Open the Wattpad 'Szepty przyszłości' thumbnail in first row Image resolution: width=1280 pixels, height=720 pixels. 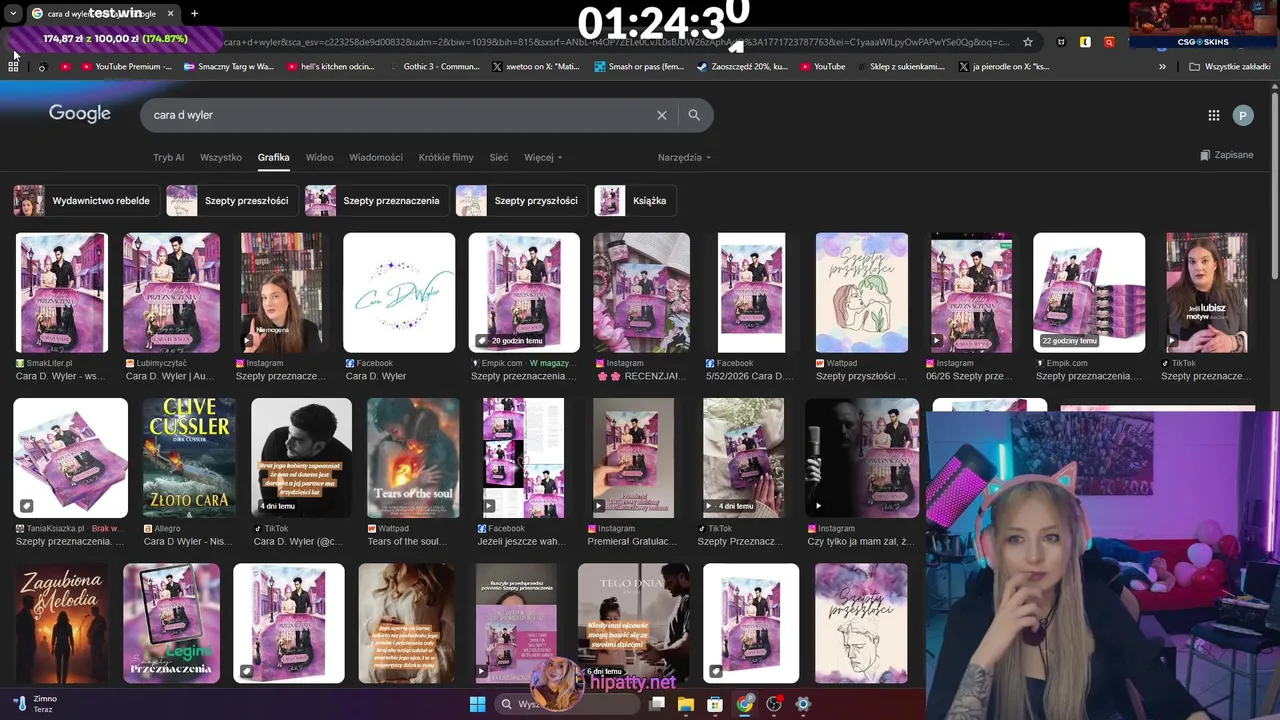(862, 293)
